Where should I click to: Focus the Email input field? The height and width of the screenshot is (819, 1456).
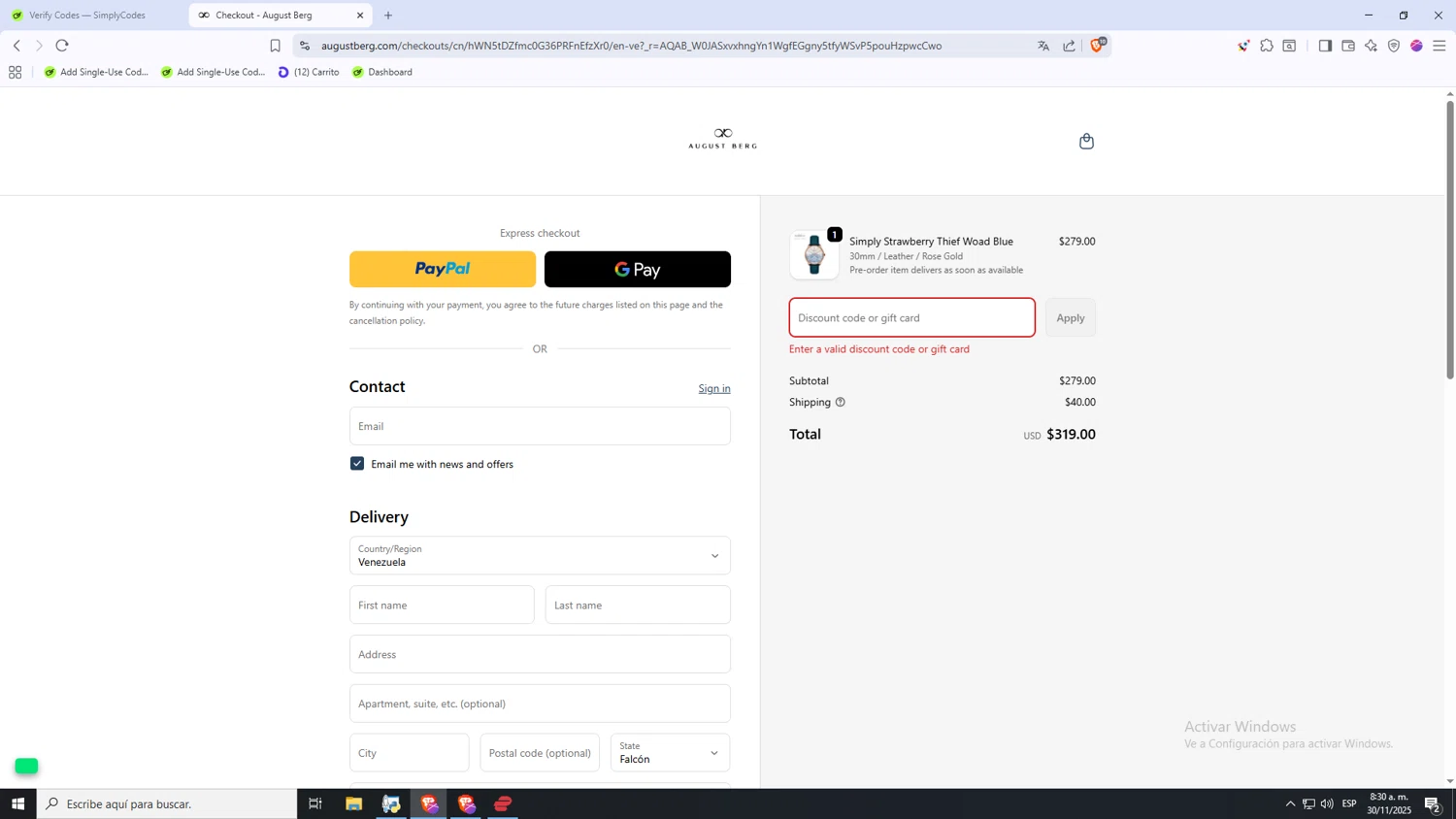(x=540, y=426)
